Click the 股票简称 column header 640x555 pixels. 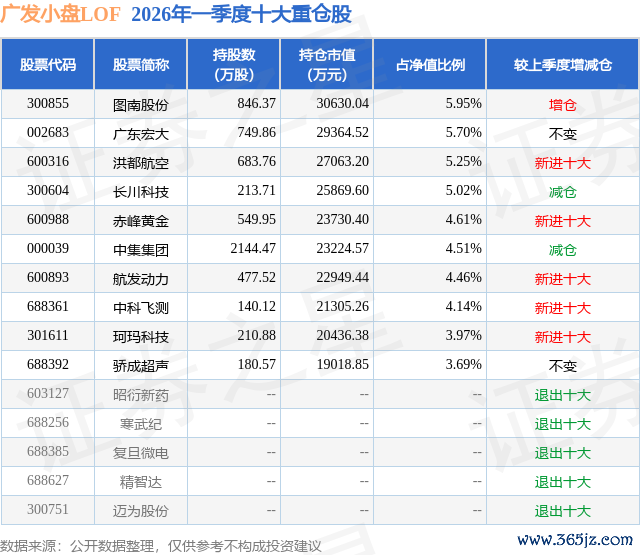(x=141, y=64)
